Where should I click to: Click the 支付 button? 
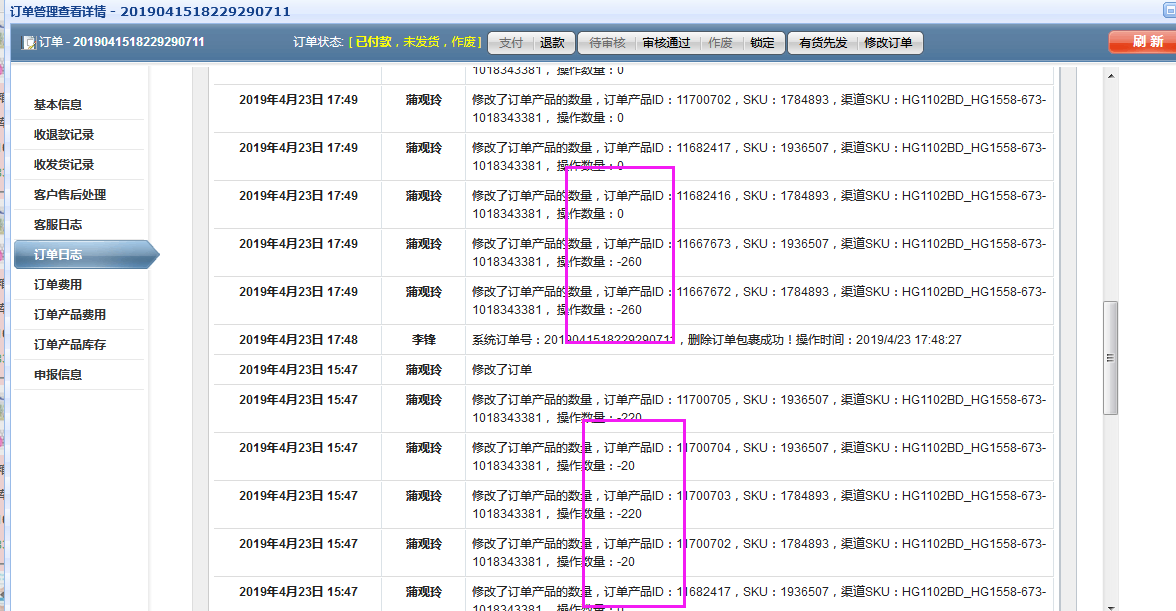coord(511,43)
